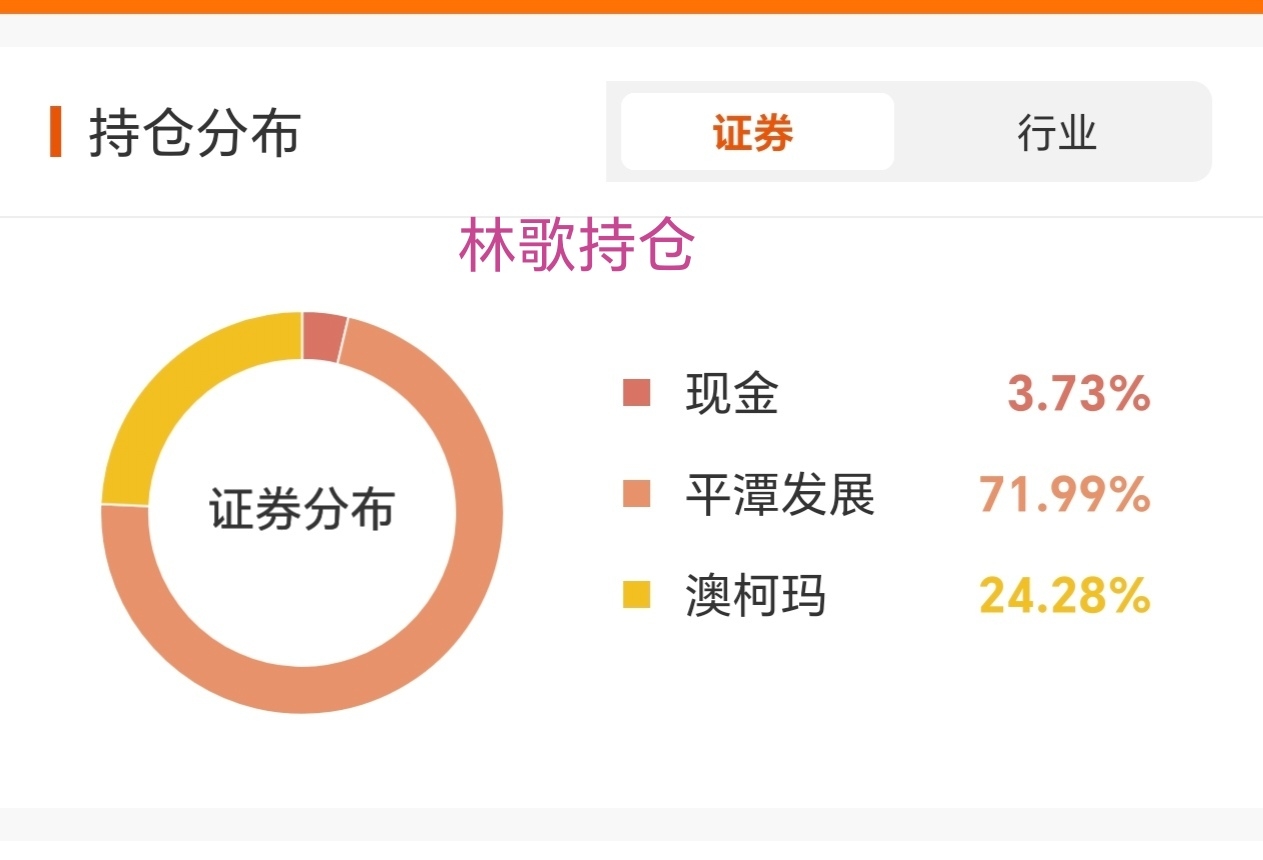Screen dimensions: 1263x860
Task: Select the 澳柯玛 legend label
Action: [x=756, y=595]
